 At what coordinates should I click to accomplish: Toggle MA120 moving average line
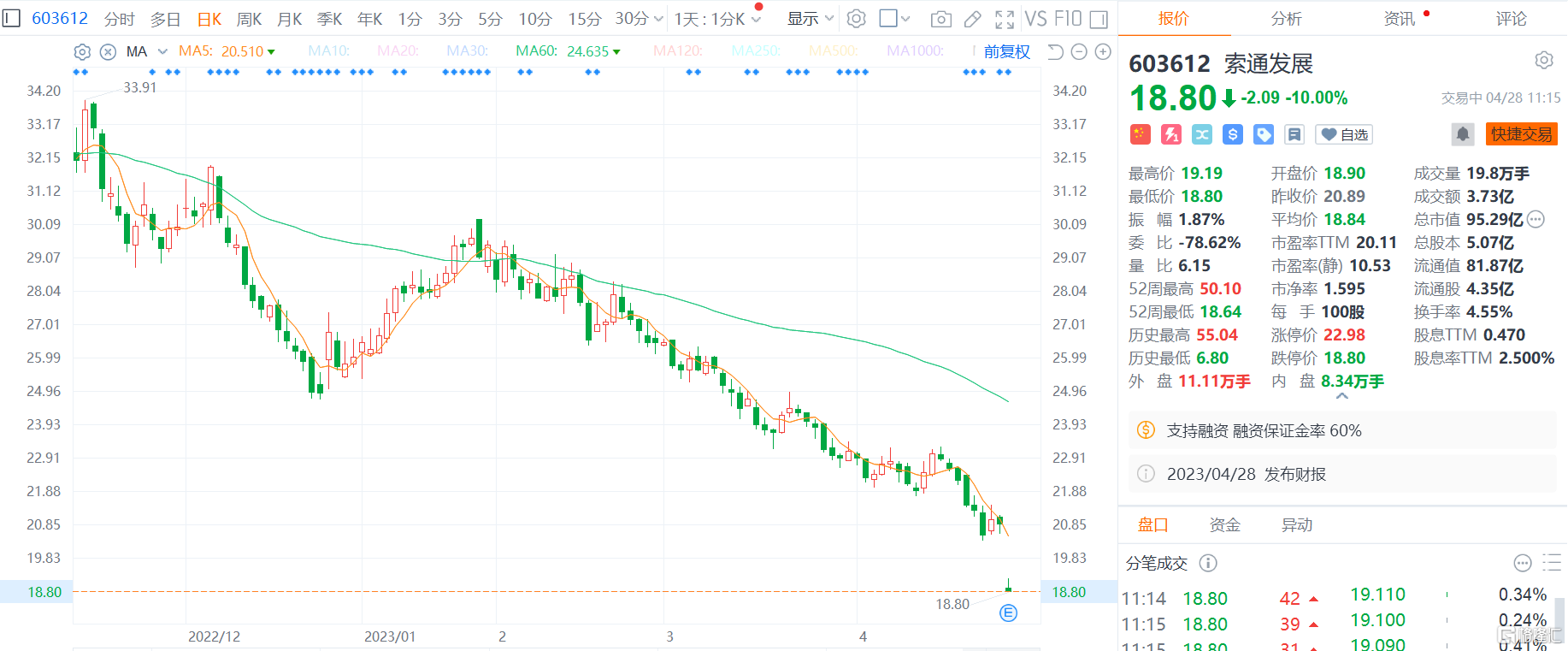pyautogui.click(x=678, y=51)
